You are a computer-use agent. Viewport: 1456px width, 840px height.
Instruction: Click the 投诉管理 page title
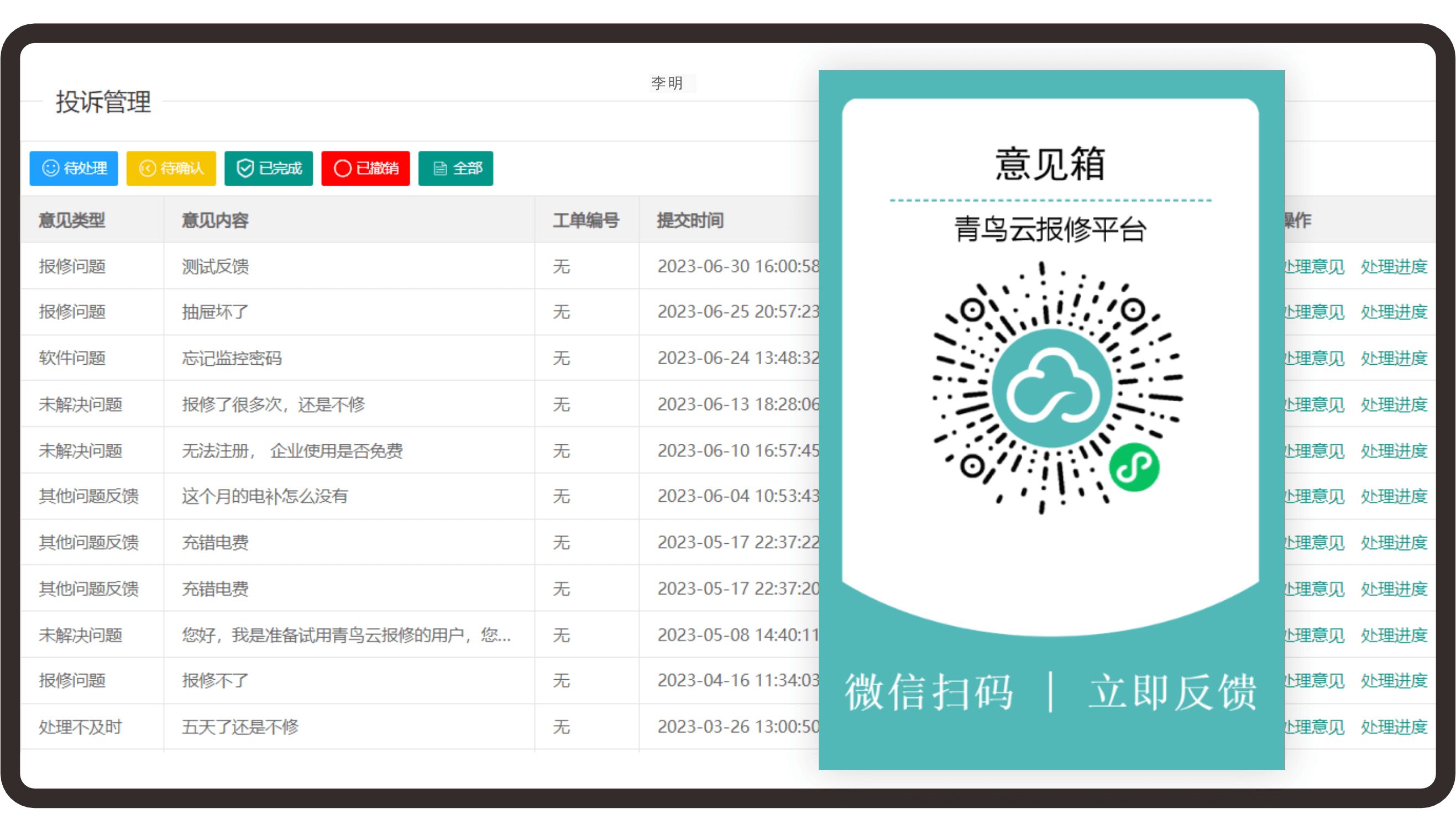click(x=103, y=102)
